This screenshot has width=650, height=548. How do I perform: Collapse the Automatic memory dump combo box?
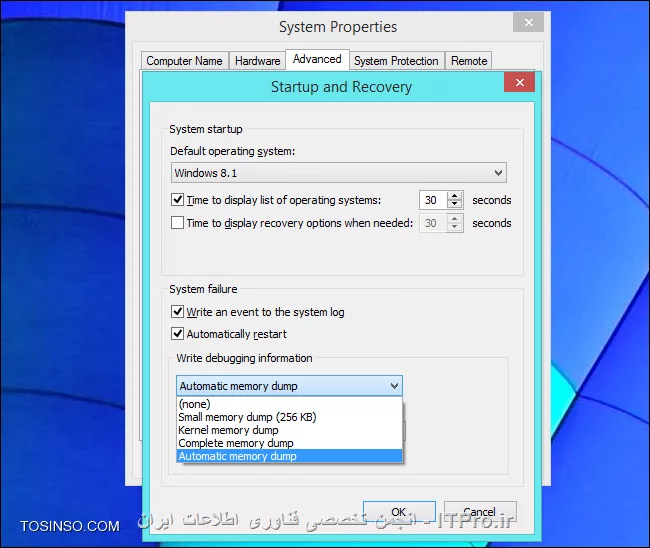(x=289, y=386)
